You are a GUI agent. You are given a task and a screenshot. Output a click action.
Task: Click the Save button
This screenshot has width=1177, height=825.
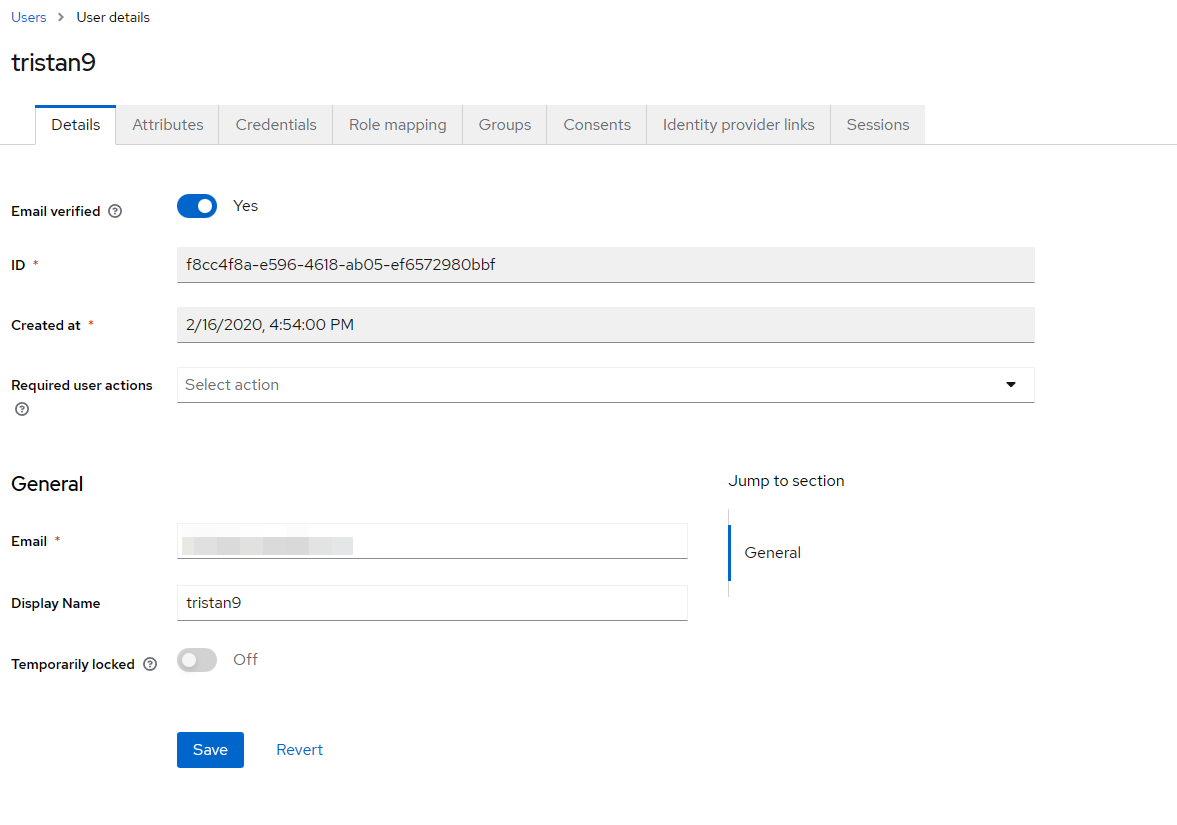coord(210,749)
